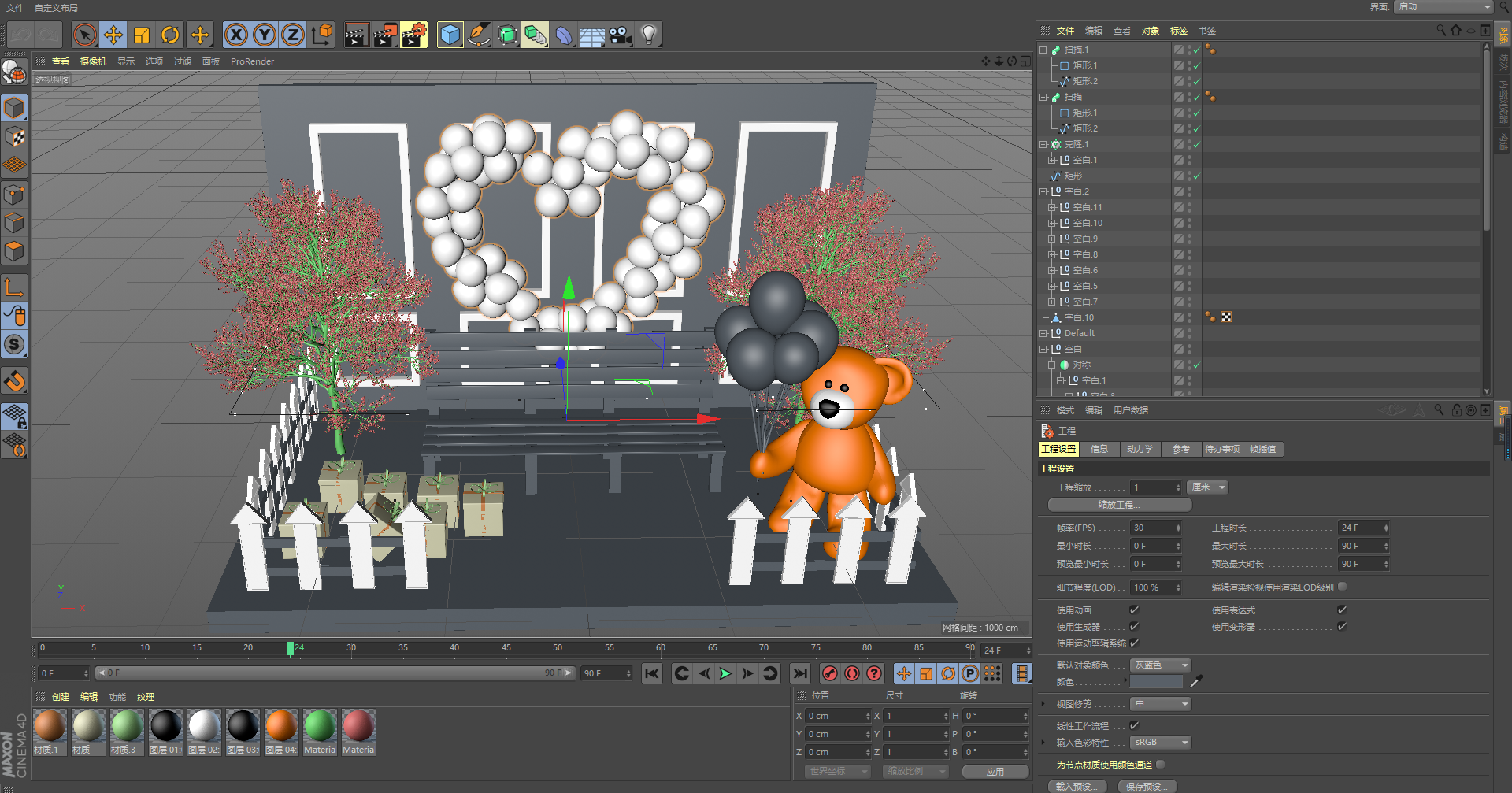Go to end of animation
The height and width of the screenshot is (793, 1512).
tap(800, 673)
